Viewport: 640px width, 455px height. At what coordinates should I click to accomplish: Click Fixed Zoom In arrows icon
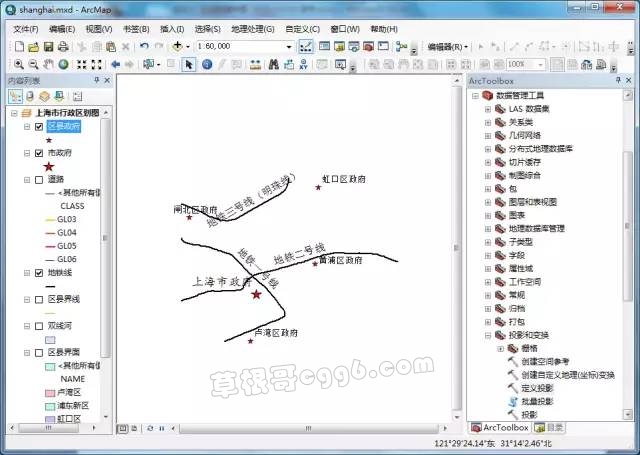(82, 64)
